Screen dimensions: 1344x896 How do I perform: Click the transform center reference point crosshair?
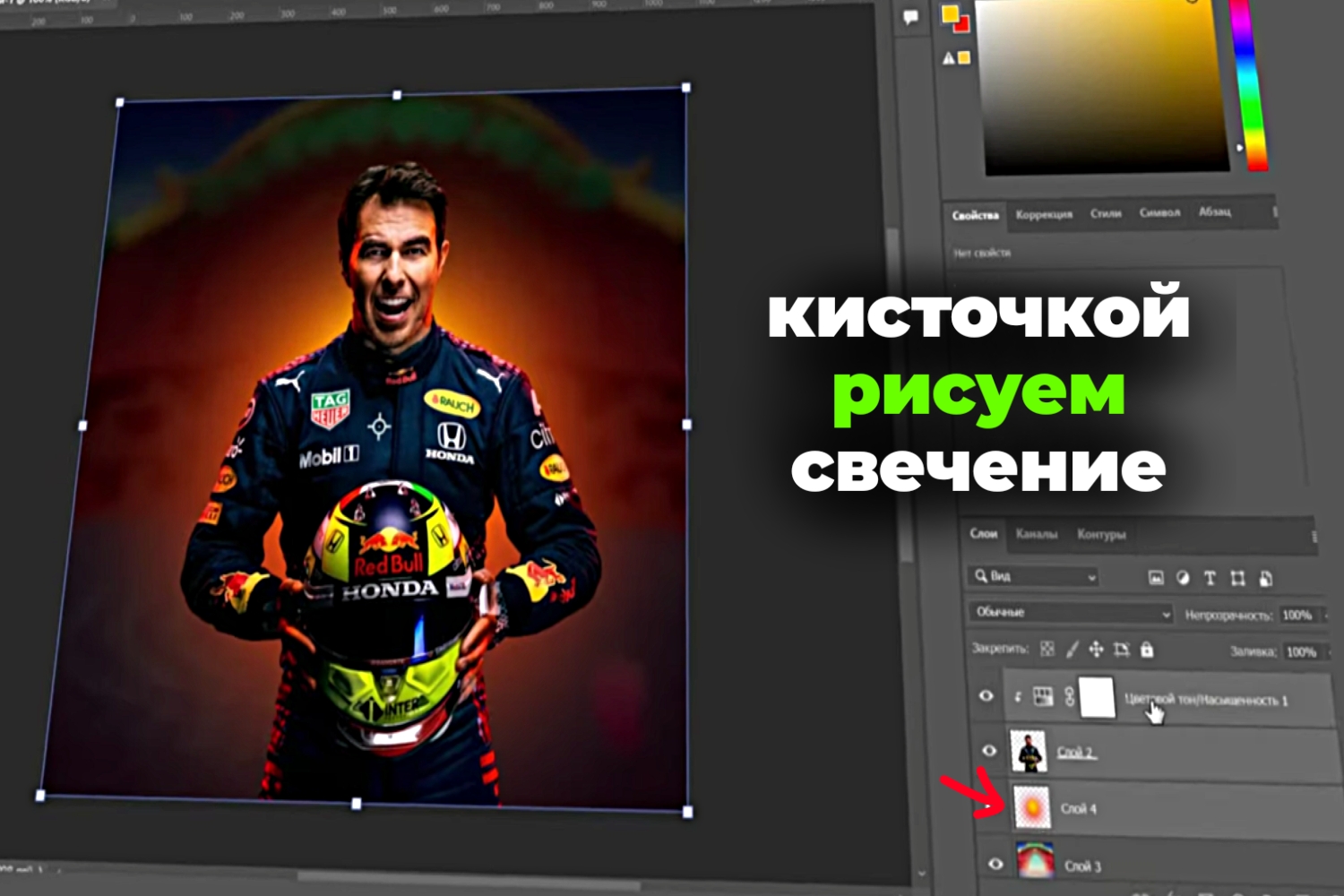pos(379,426)
